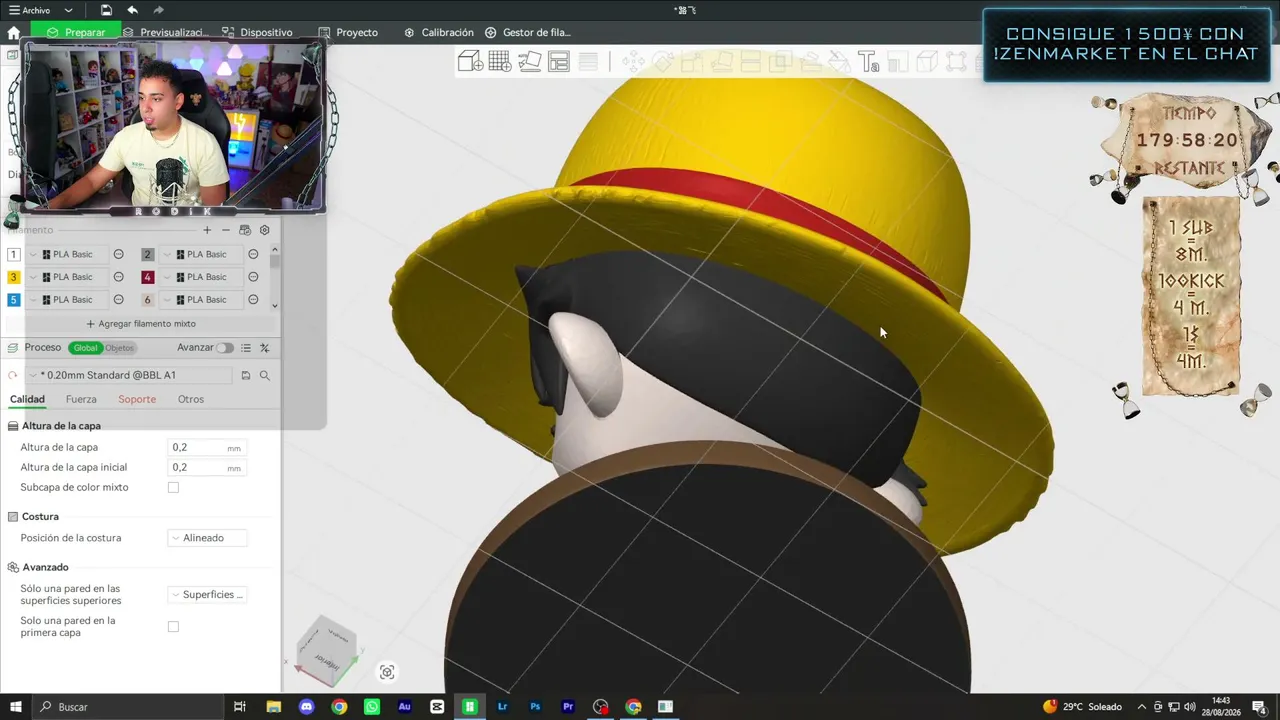Select the Text shape tool
This screenshot has height=720, width=1280.
pyautogui.click(x=868, y=62)
